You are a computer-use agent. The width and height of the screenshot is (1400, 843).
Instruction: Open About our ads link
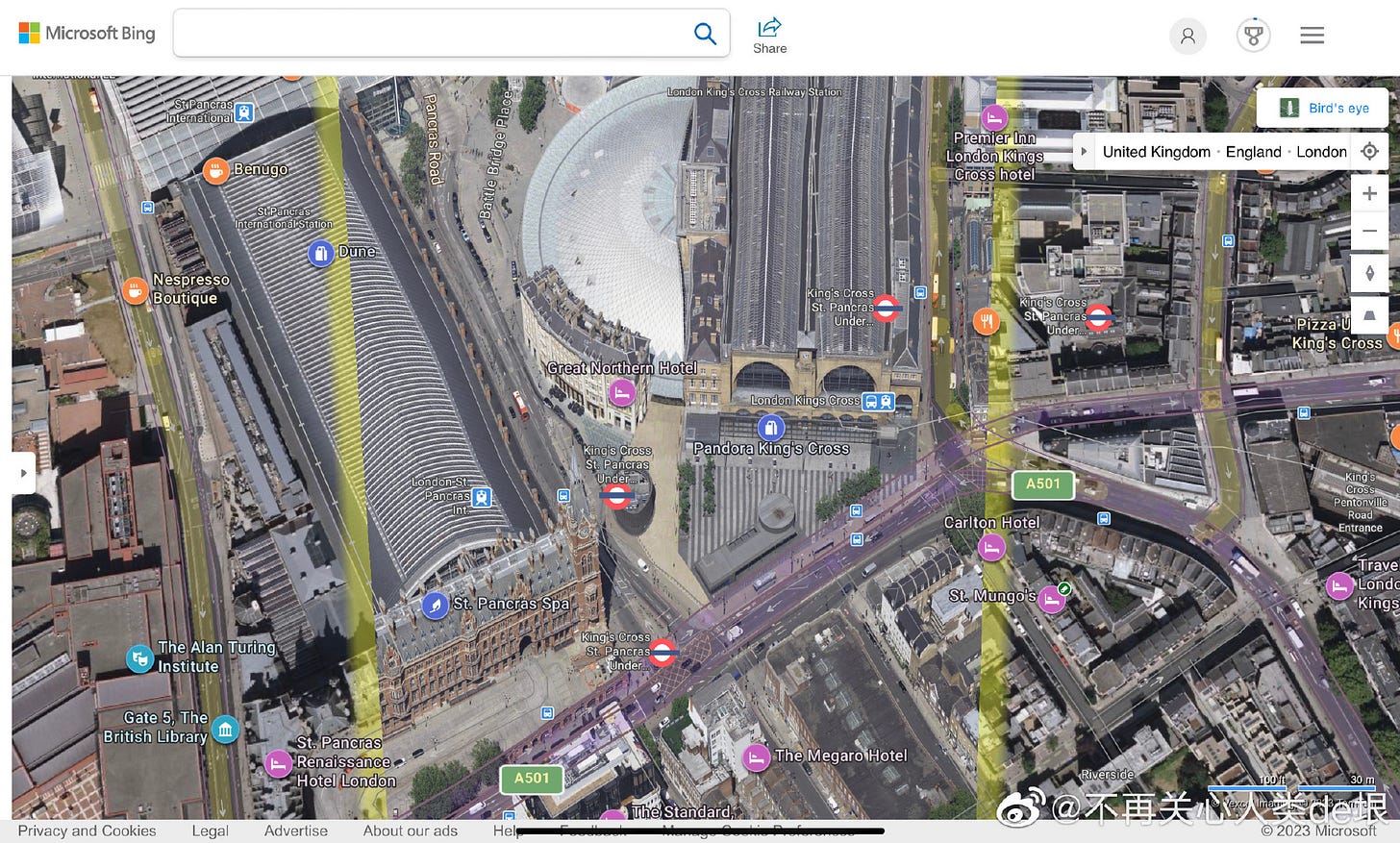pyautogui.click(x=411, y=831)
